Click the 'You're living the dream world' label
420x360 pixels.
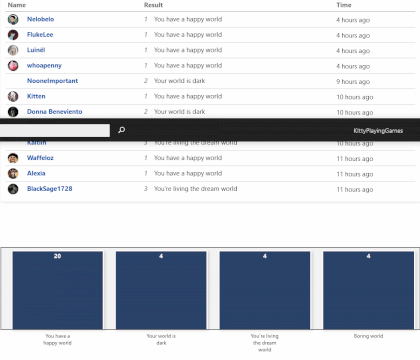point(265,343)
